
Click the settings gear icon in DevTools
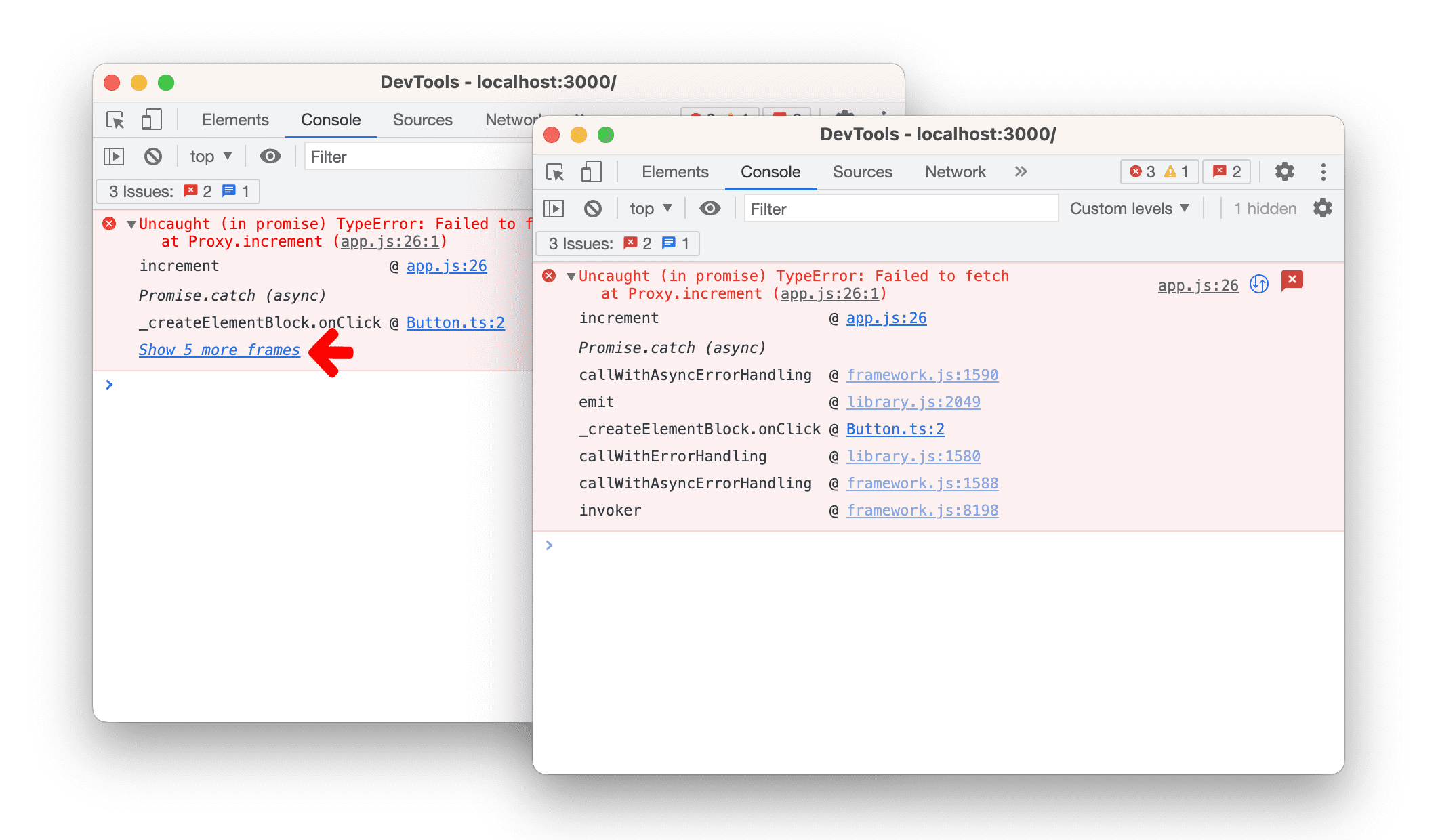coord(1285,172)
